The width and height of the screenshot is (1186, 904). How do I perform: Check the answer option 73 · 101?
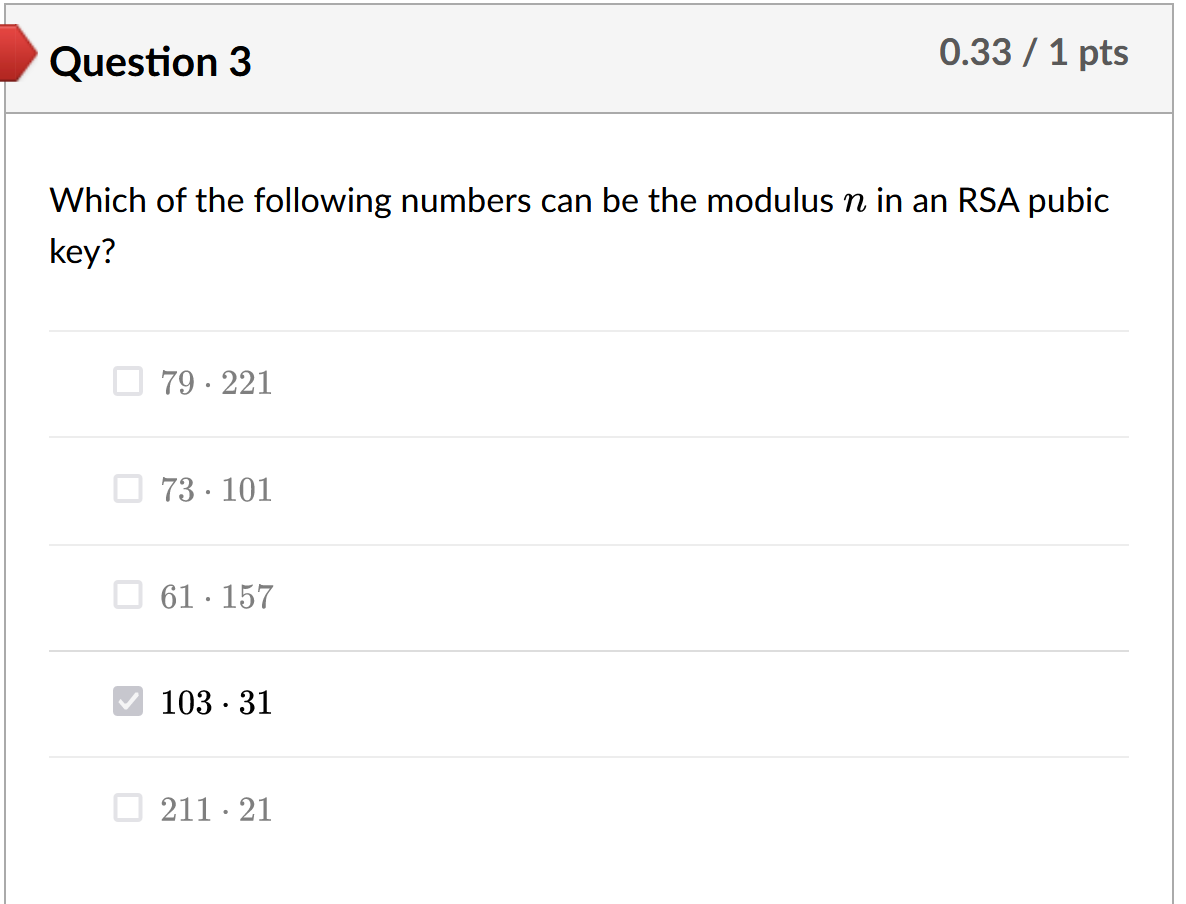[x=128, y=488]
